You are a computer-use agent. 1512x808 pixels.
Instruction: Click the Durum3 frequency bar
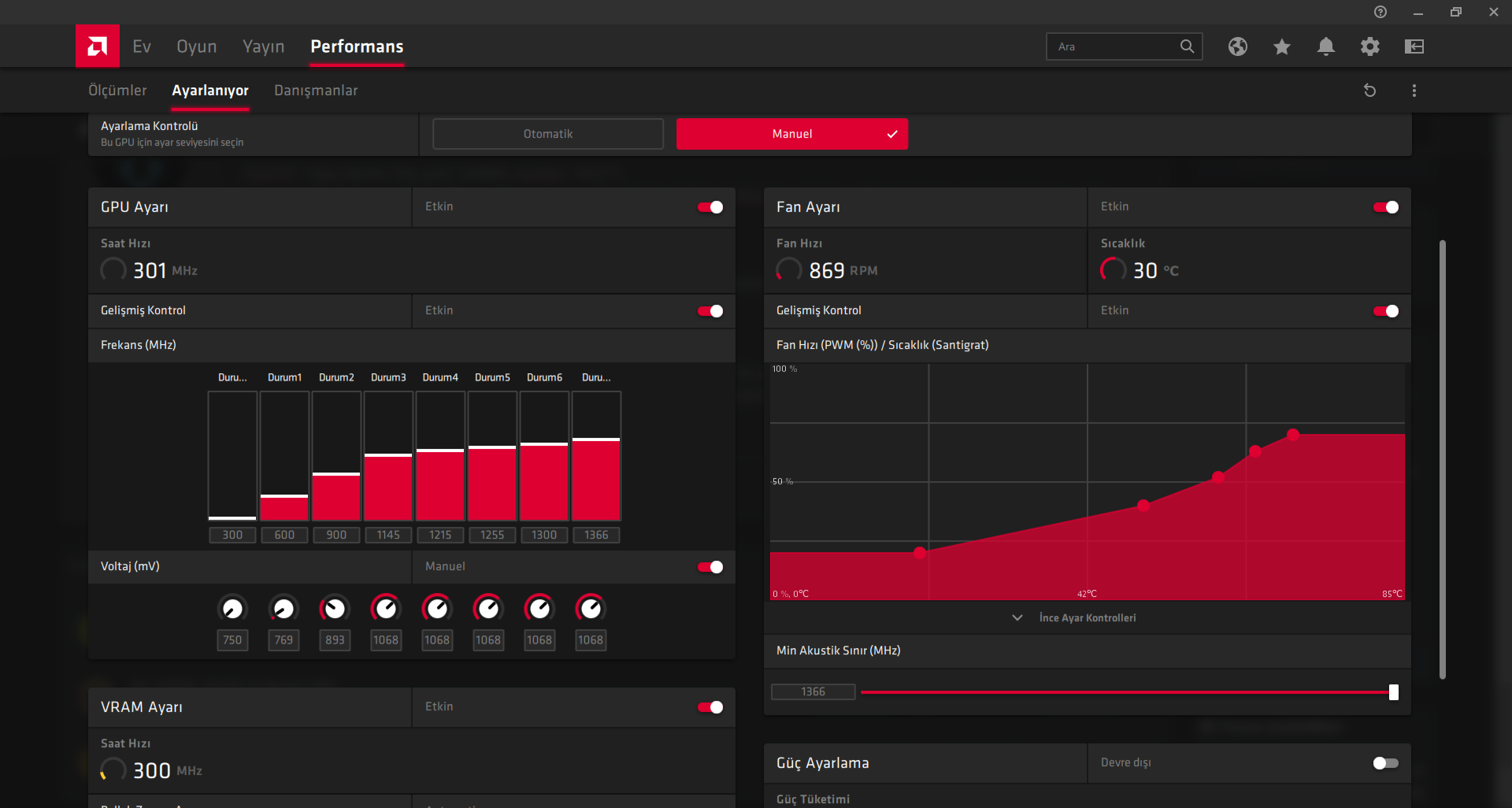[388, 456]
